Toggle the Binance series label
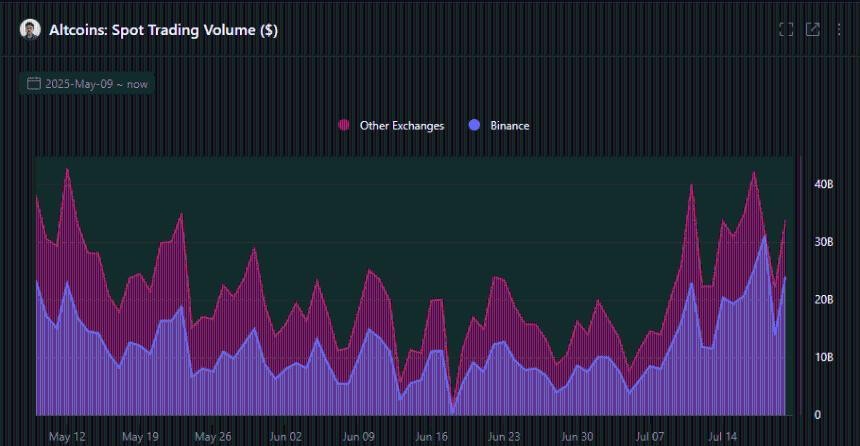Viewport: 860px width, 446px height. 509,126
